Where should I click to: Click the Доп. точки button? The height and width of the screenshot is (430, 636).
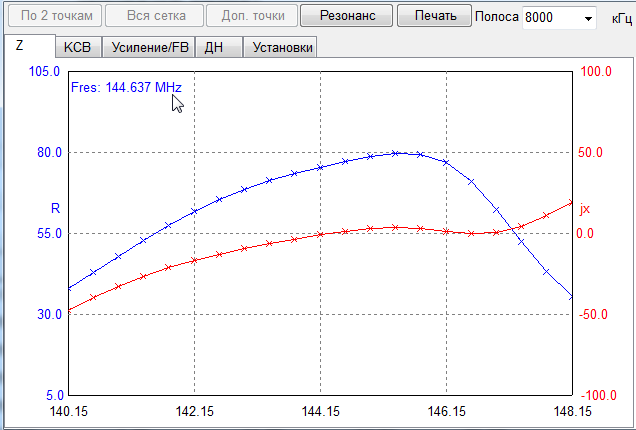pyautogui.click(x=251, y=16)
